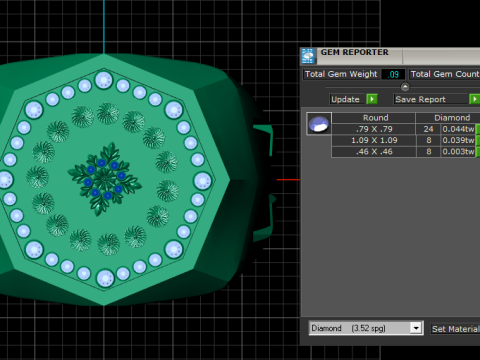Screen dimensions: 480x360
Task: Click the count cell showing 24
Action: (428, 129)
